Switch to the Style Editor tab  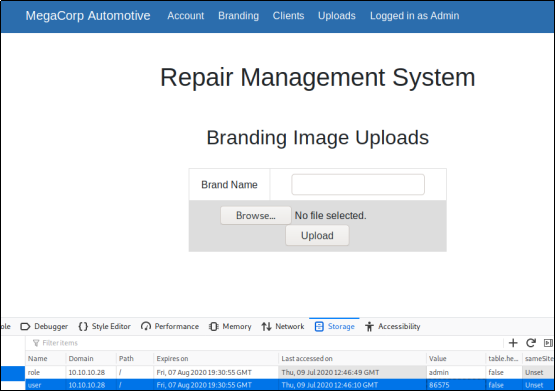click(104, 326)
